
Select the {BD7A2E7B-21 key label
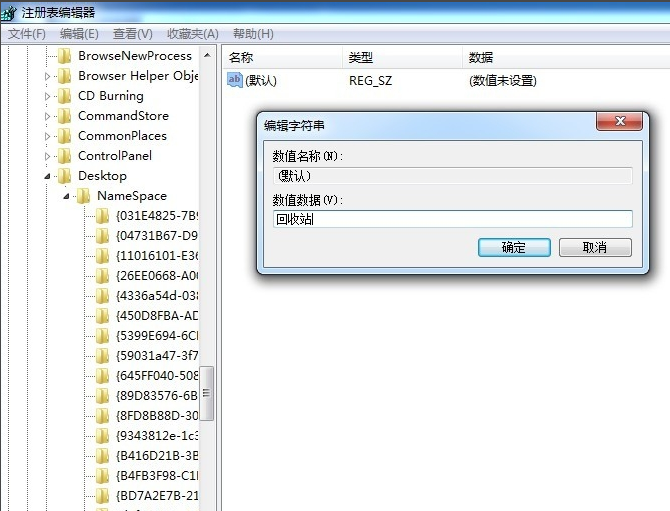pyautogui.click(x=157, y=496)
